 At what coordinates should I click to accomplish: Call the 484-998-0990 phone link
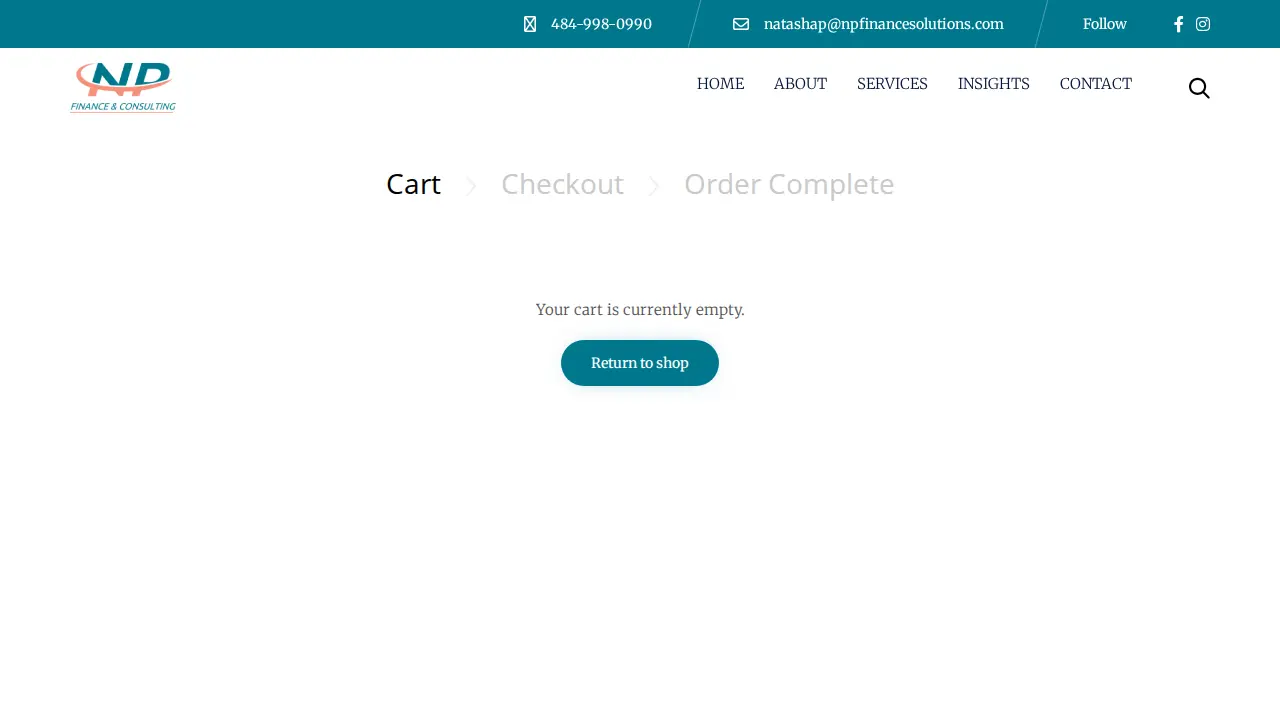pyautogui.click(x=601, y=24)
